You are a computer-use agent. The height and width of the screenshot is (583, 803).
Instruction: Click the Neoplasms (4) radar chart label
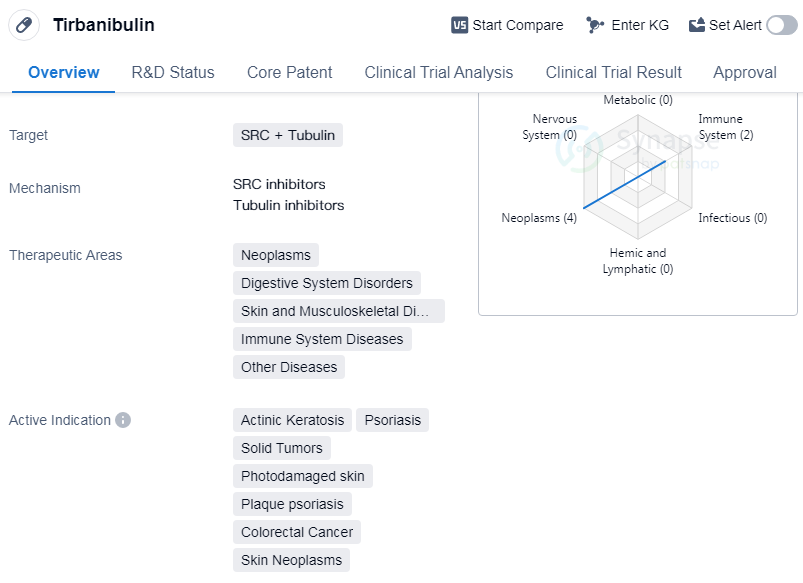(539, 218)
